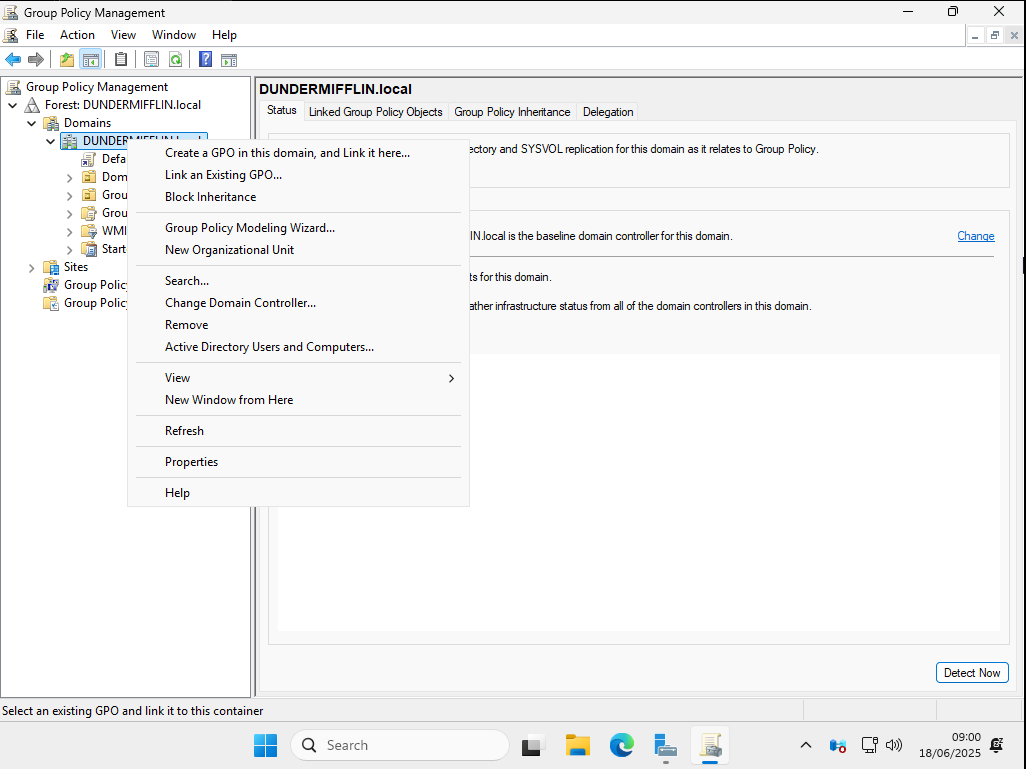Expand the Sites tree node

click(x=31, y=268)
